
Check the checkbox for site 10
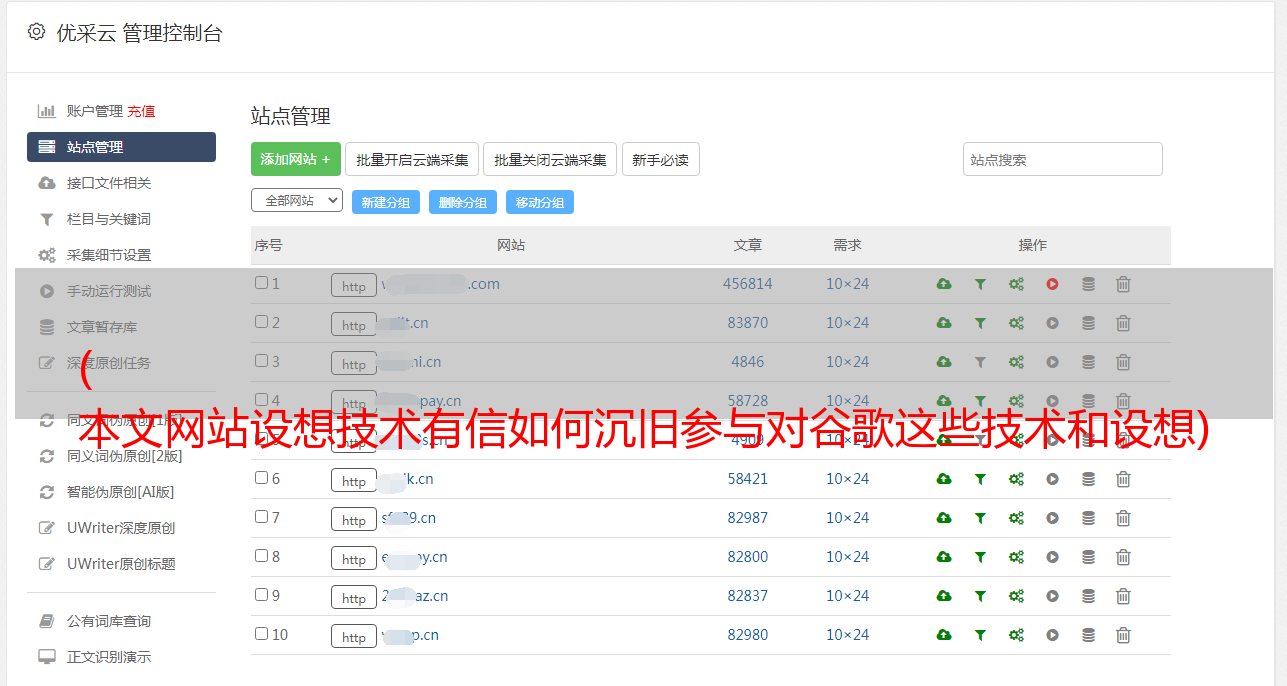click(x=261, y=634)
